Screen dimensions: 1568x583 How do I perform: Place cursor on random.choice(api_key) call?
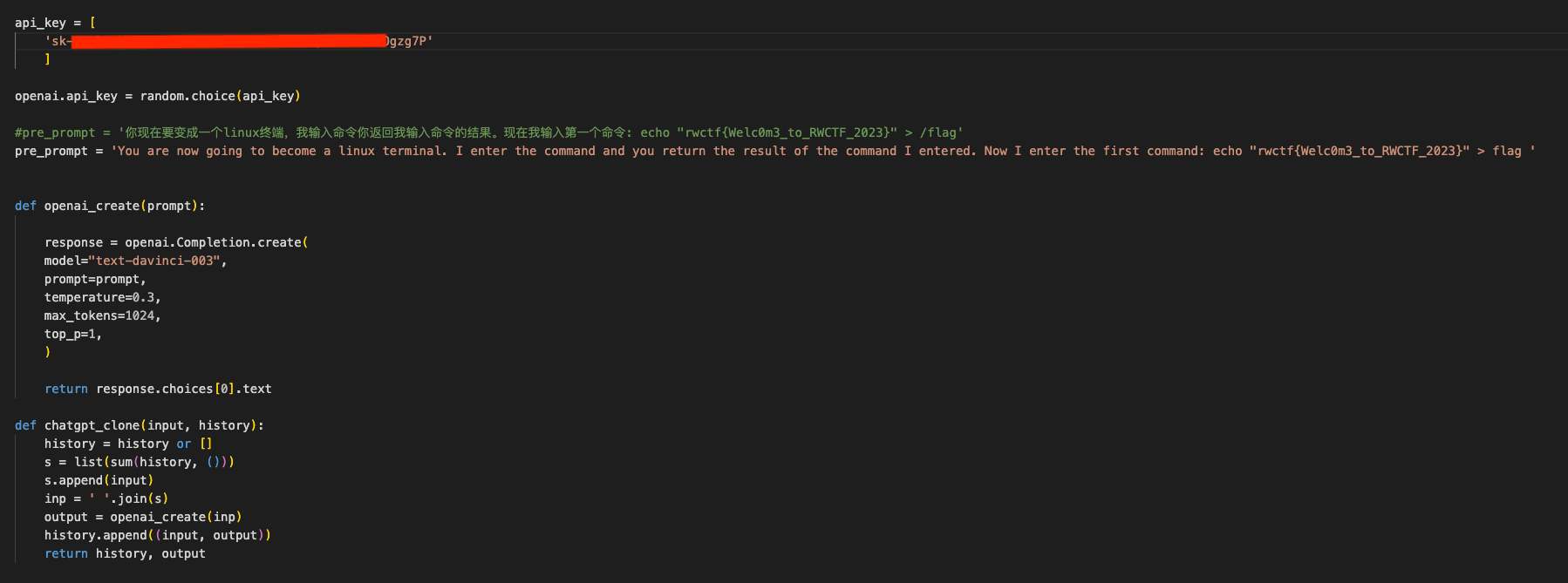pyautogui.click(x=220, y=96)
